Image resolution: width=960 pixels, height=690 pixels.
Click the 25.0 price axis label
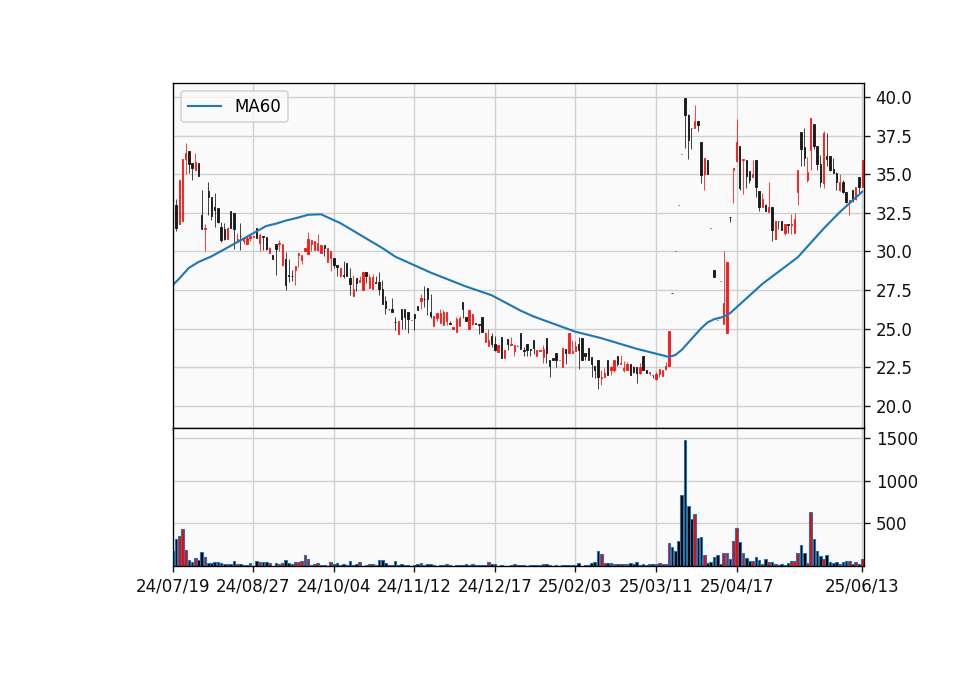point(894,329)
